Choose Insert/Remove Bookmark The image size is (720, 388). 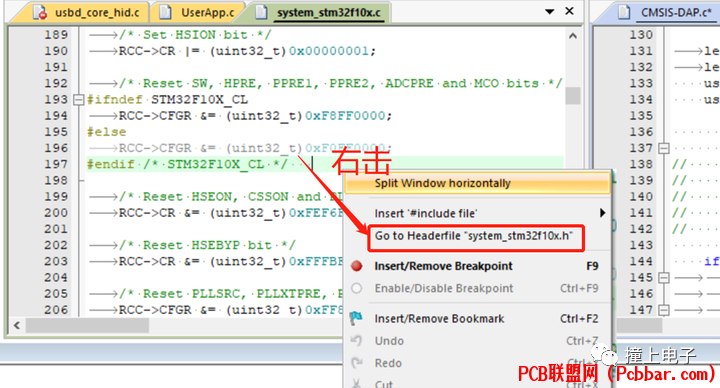point(478,319)
